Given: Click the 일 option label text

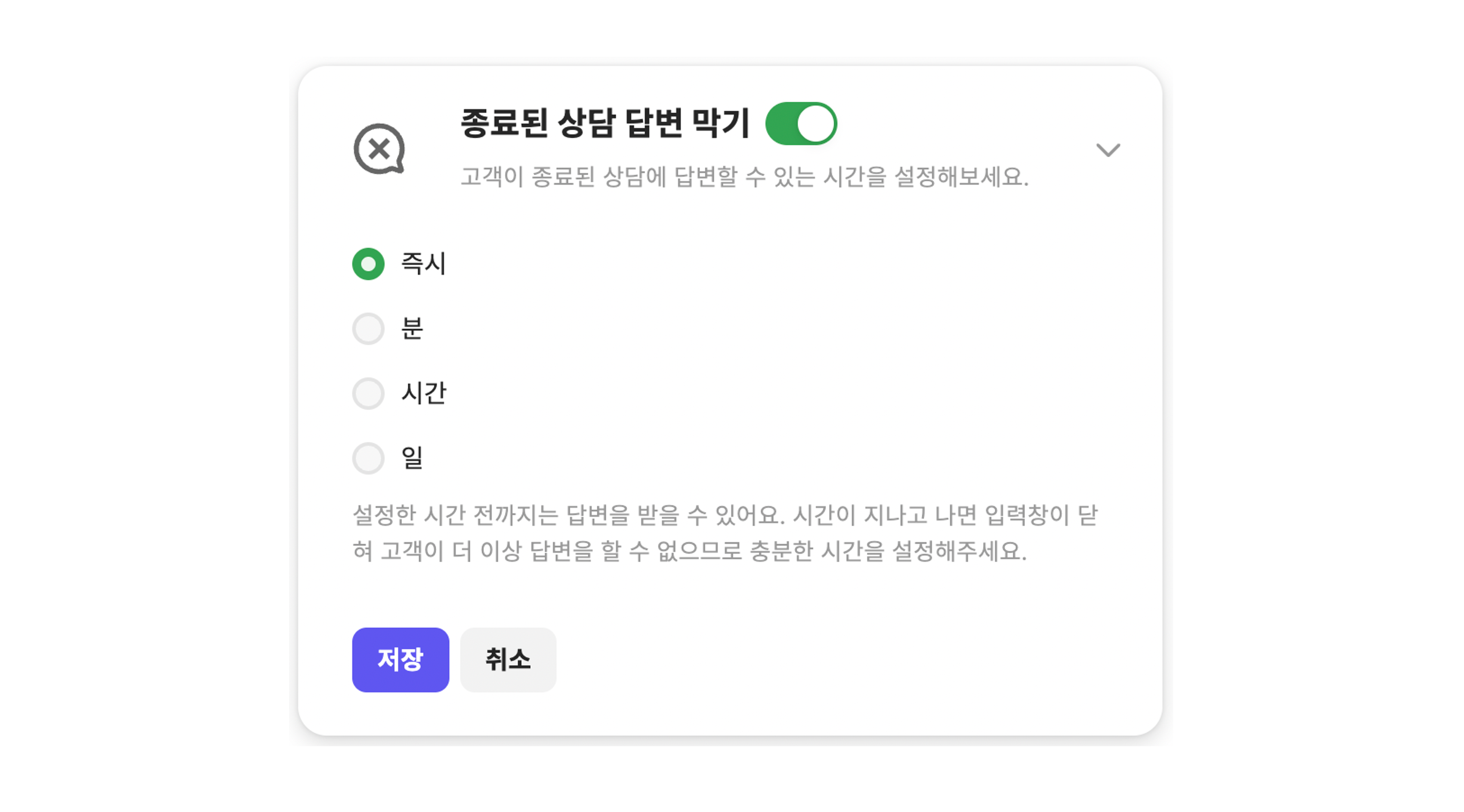Looking at the screenshot, I should pyautogui.click(x=412, y=458).
